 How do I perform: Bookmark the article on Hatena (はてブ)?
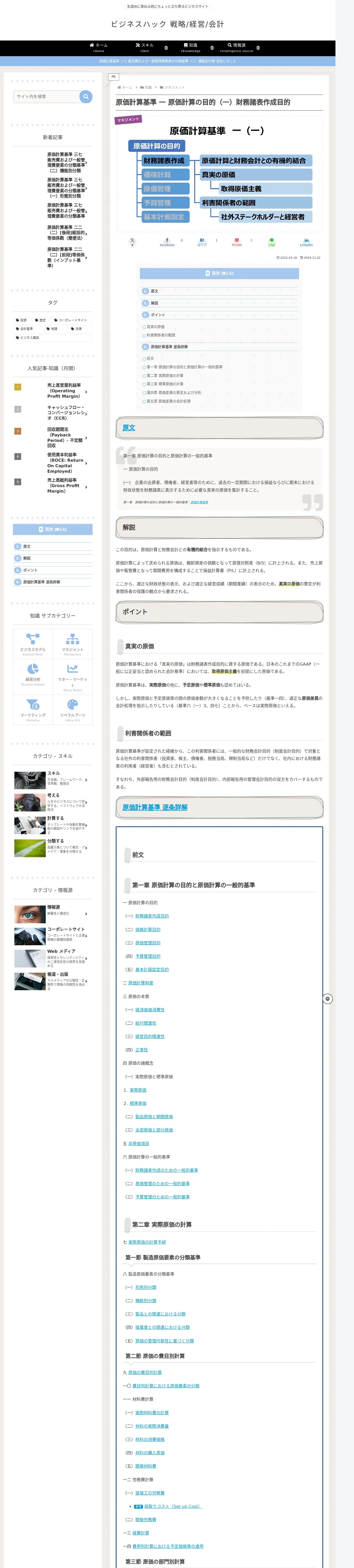pos(202,242)
